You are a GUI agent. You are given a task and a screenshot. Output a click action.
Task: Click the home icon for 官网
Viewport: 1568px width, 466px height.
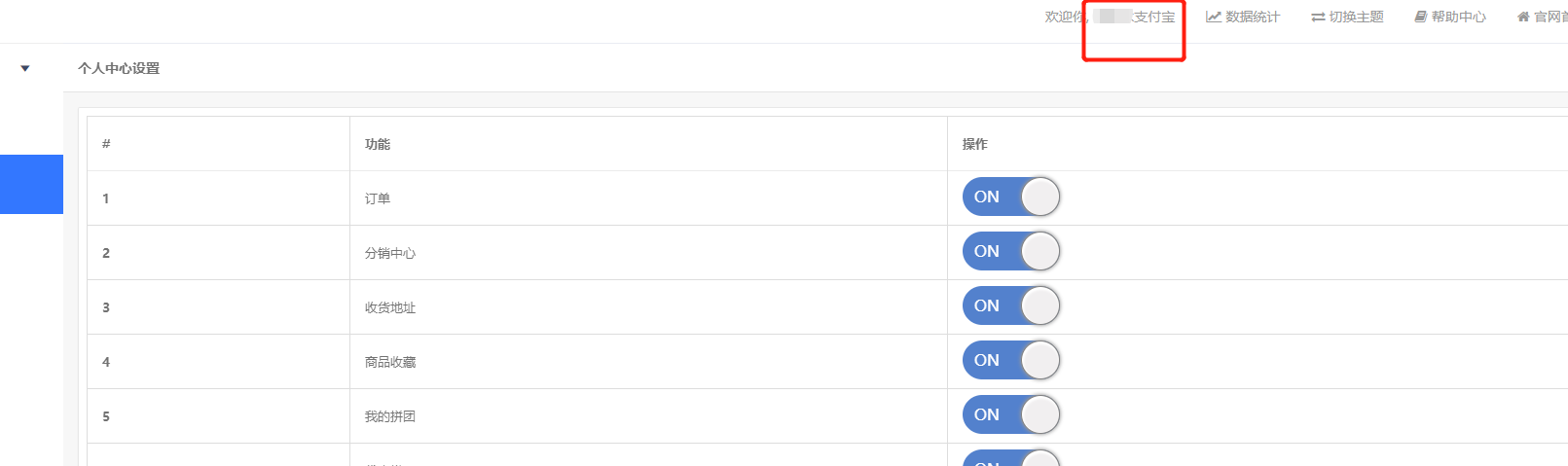click(x=1523, y=17)
